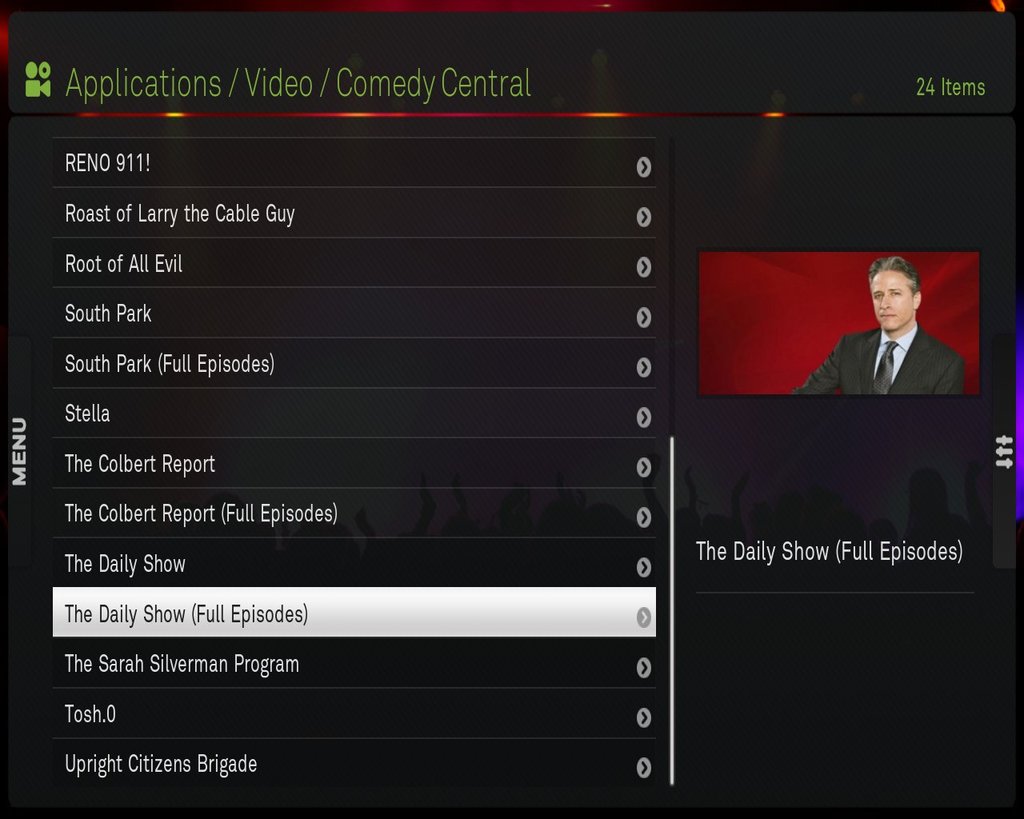
Task: Select RENO 911! from the list
Action: coord(354,163)
